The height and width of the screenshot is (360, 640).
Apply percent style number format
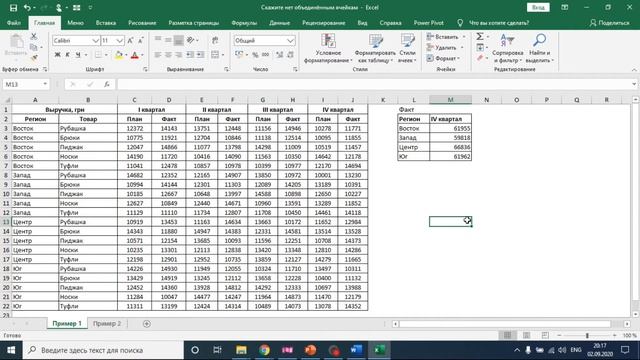(x=255, y=54)
